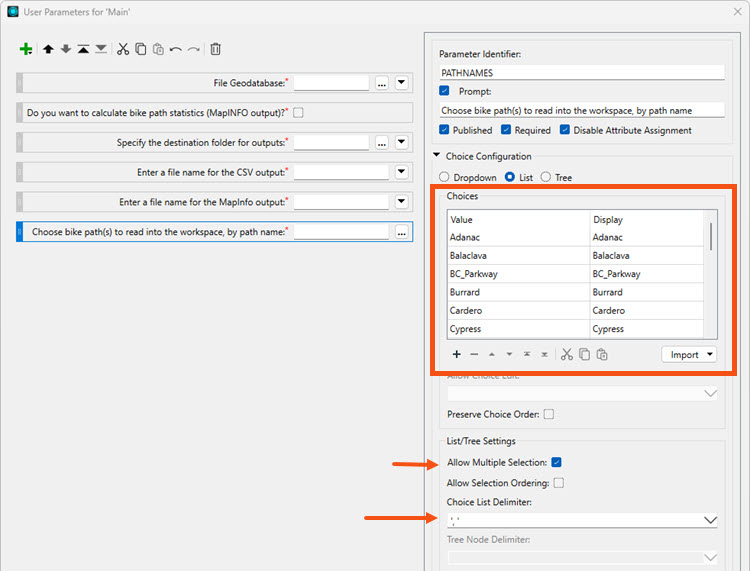Enable Allow Selection Ordering checkbox
This screenshot has width=750, height=571.
[559, 483]
